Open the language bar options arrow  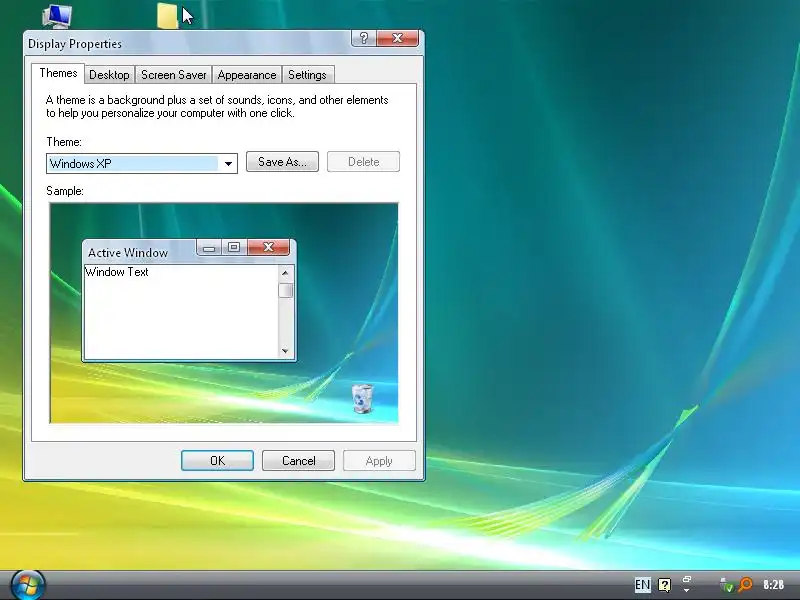pos(687,590)
